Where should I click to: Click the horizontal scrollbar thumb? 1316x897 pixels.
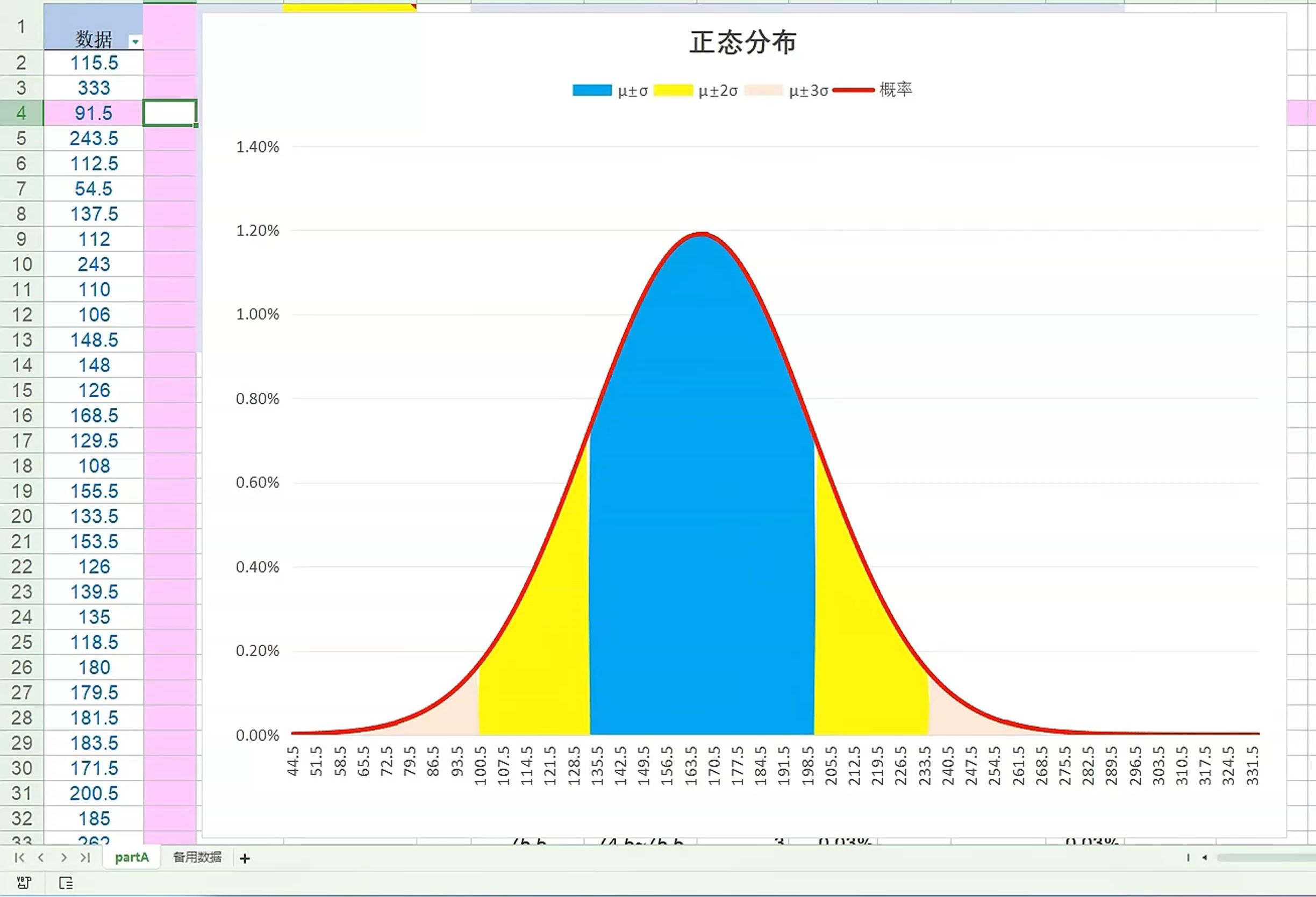(1266, 857)
